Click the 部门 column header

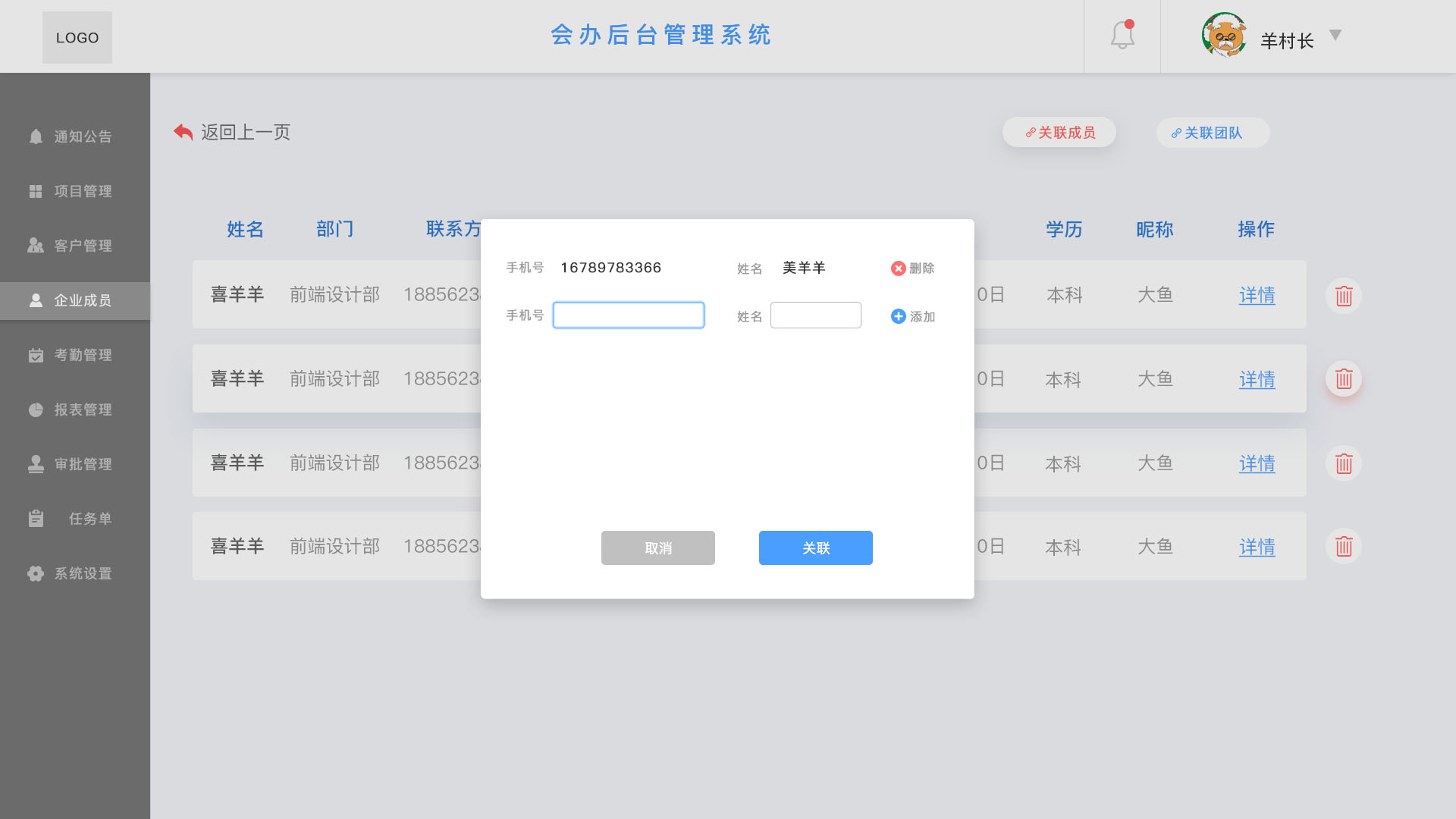335,229
